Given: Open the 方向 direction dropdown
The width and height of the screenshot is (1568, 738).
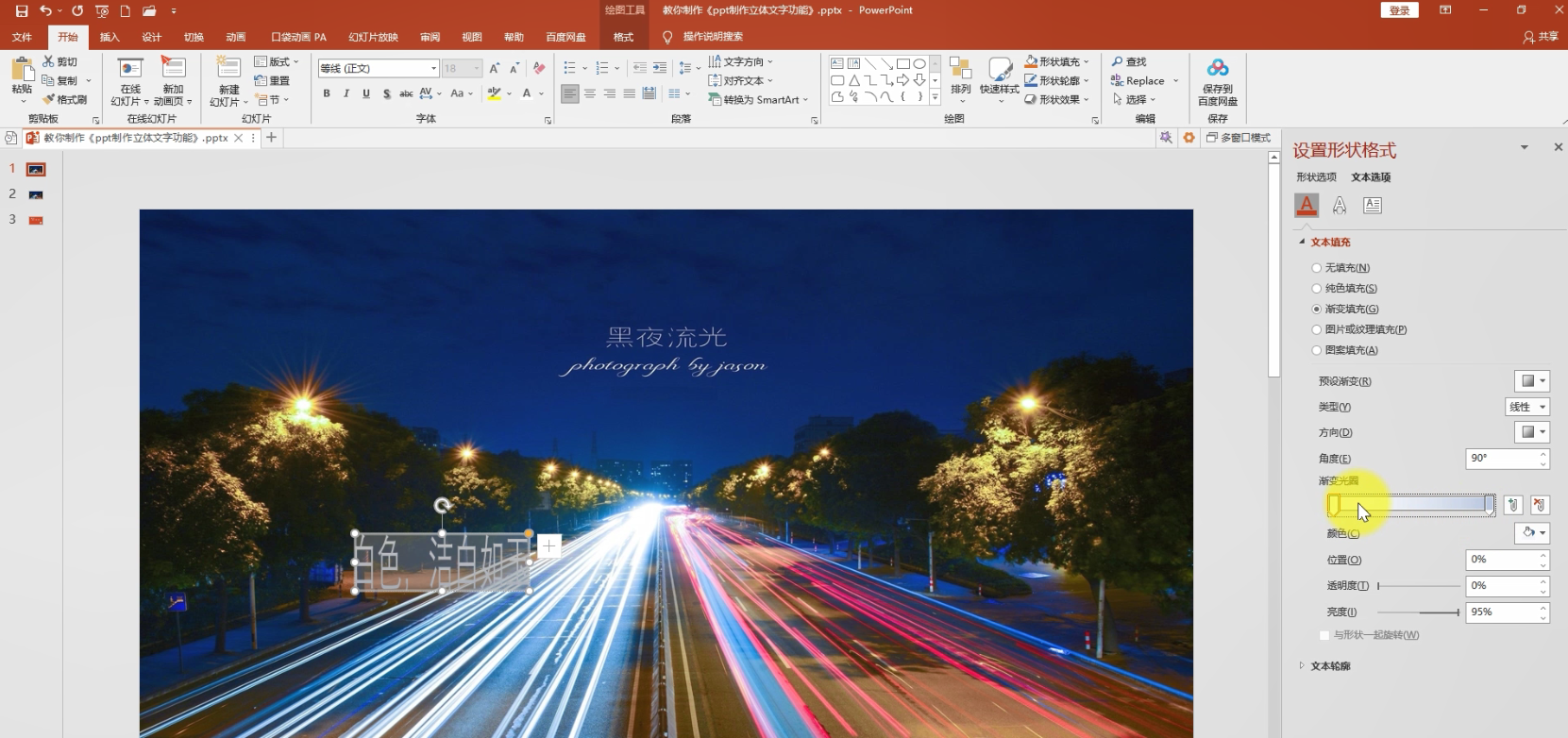Looking at the screenshot, I should [1532, 432].
